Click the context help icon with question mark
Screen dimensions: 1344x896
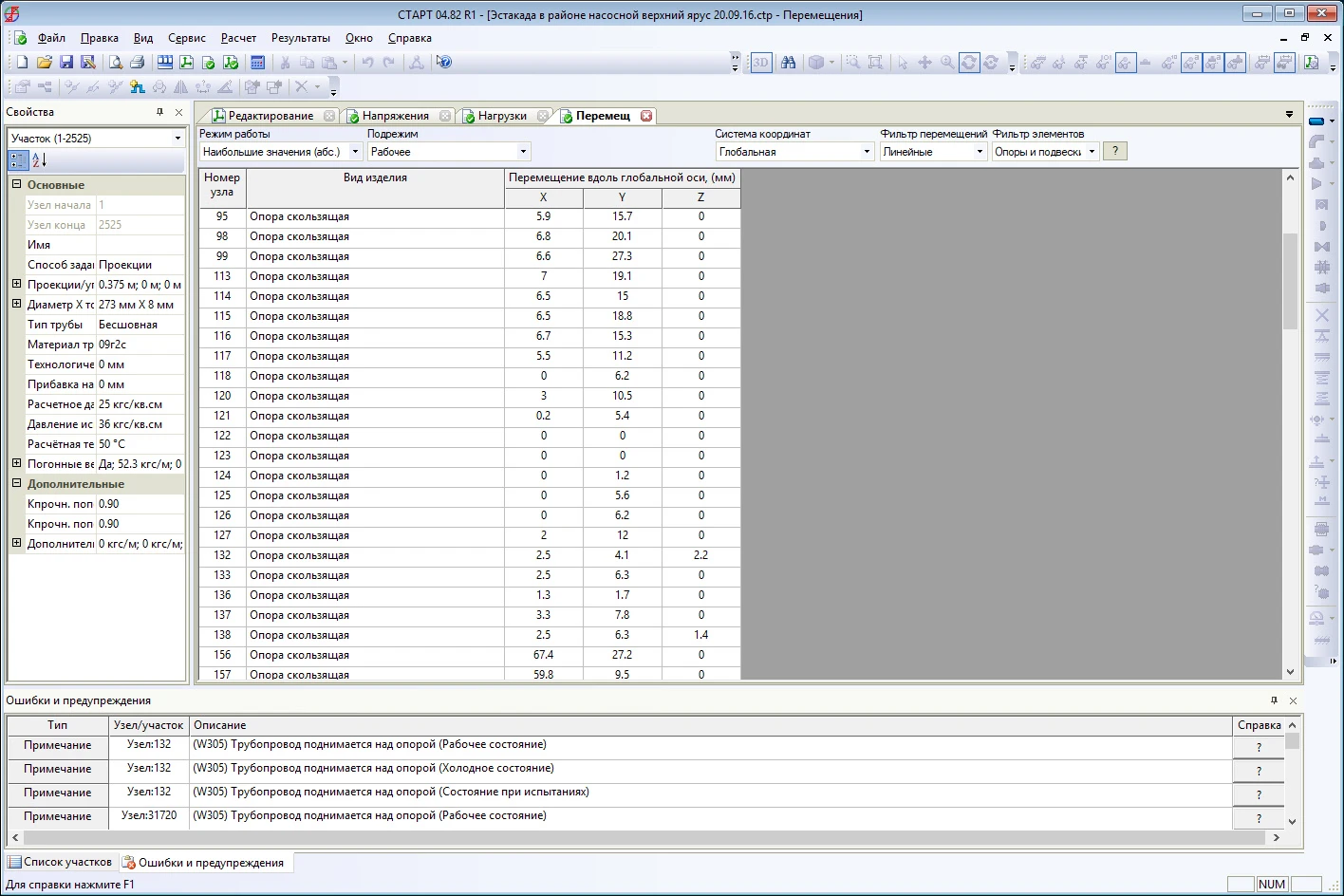coord(444,63)
